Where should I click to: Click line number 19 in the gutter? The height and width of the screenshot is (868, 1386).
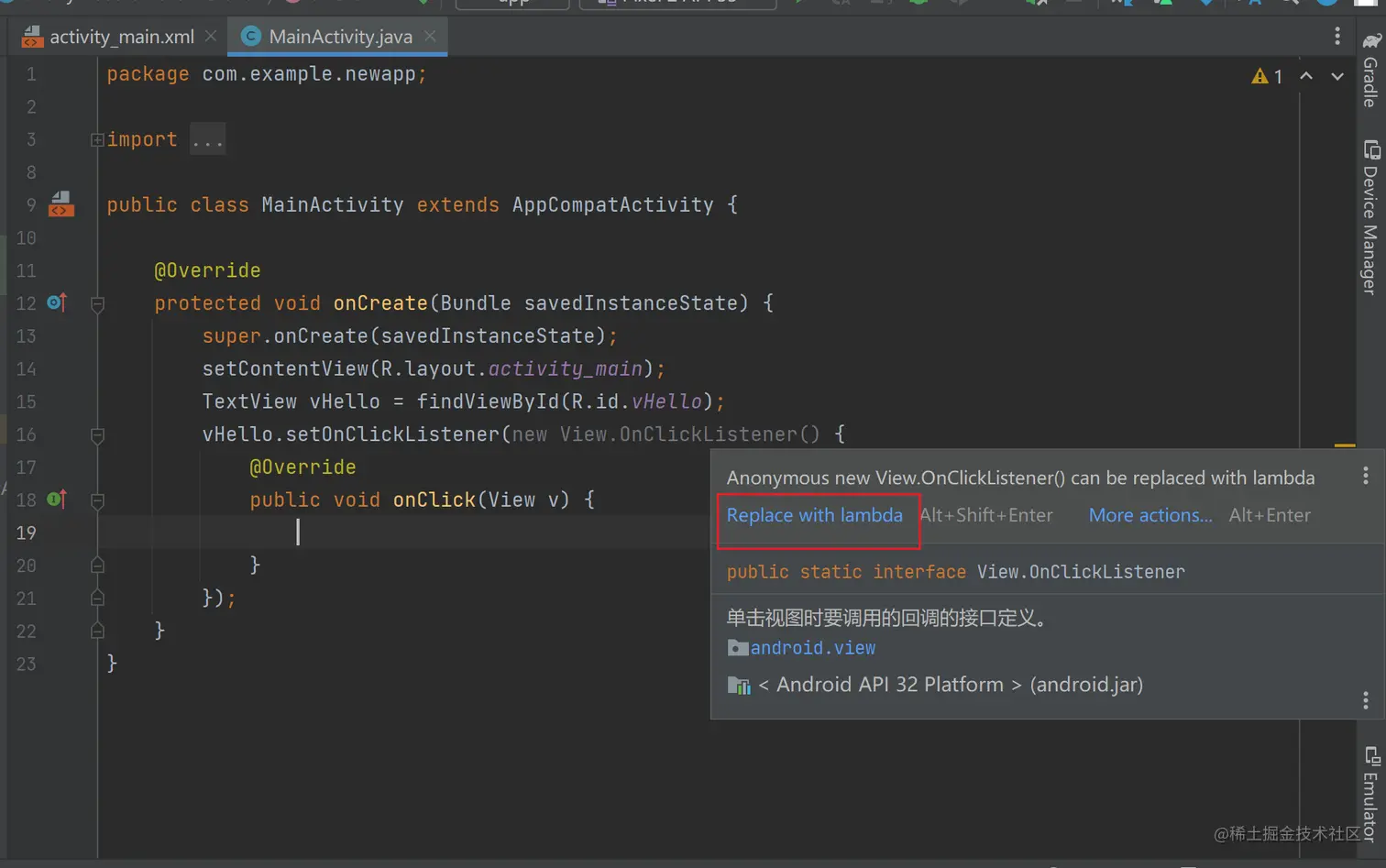[x=26, y=533]
